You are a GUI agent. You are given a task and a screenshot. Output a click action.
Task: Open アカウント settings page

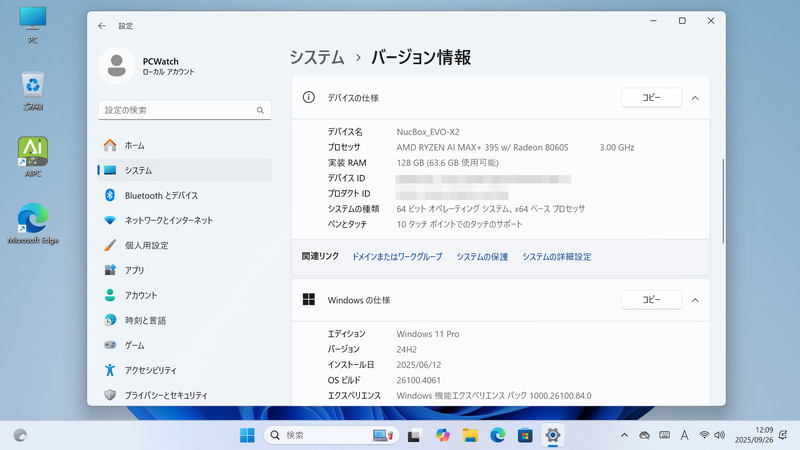pyautogui.click(x=185, y=295)
